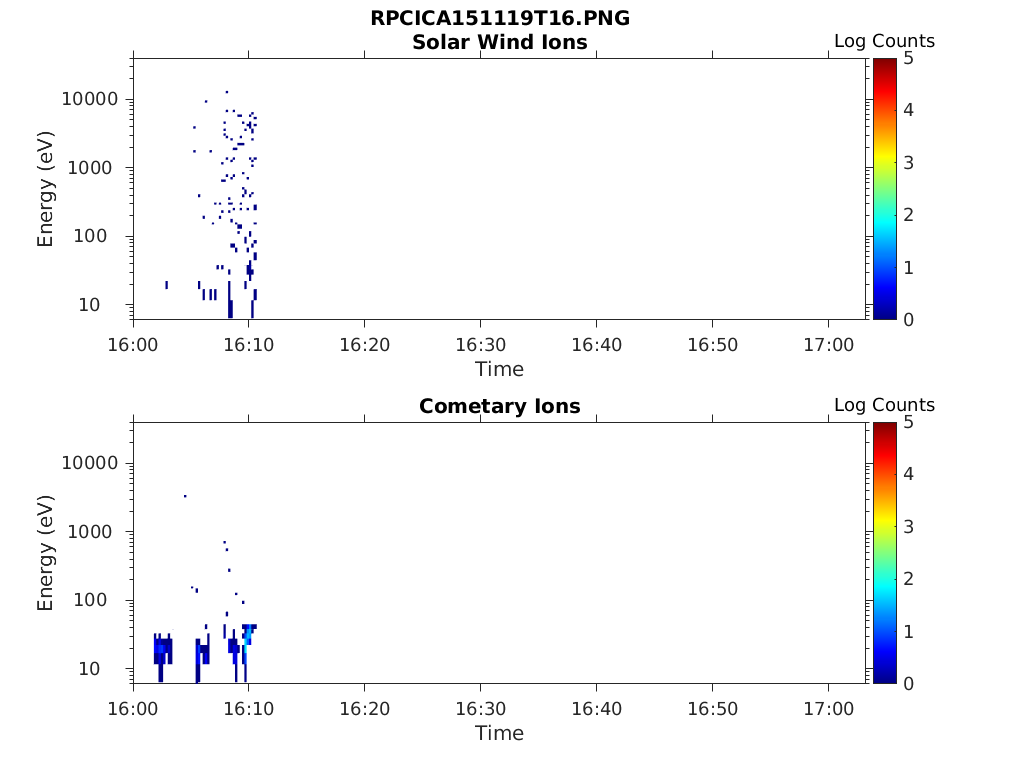
Task: Select 10000 energy tick in Cometary Ions plot
Action: tap(89, 463)
